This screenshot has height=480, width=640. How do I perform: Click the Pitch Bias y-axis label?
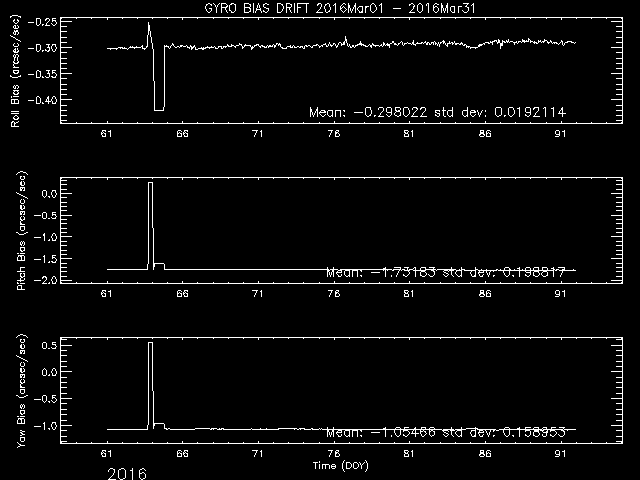coord(21,231)
